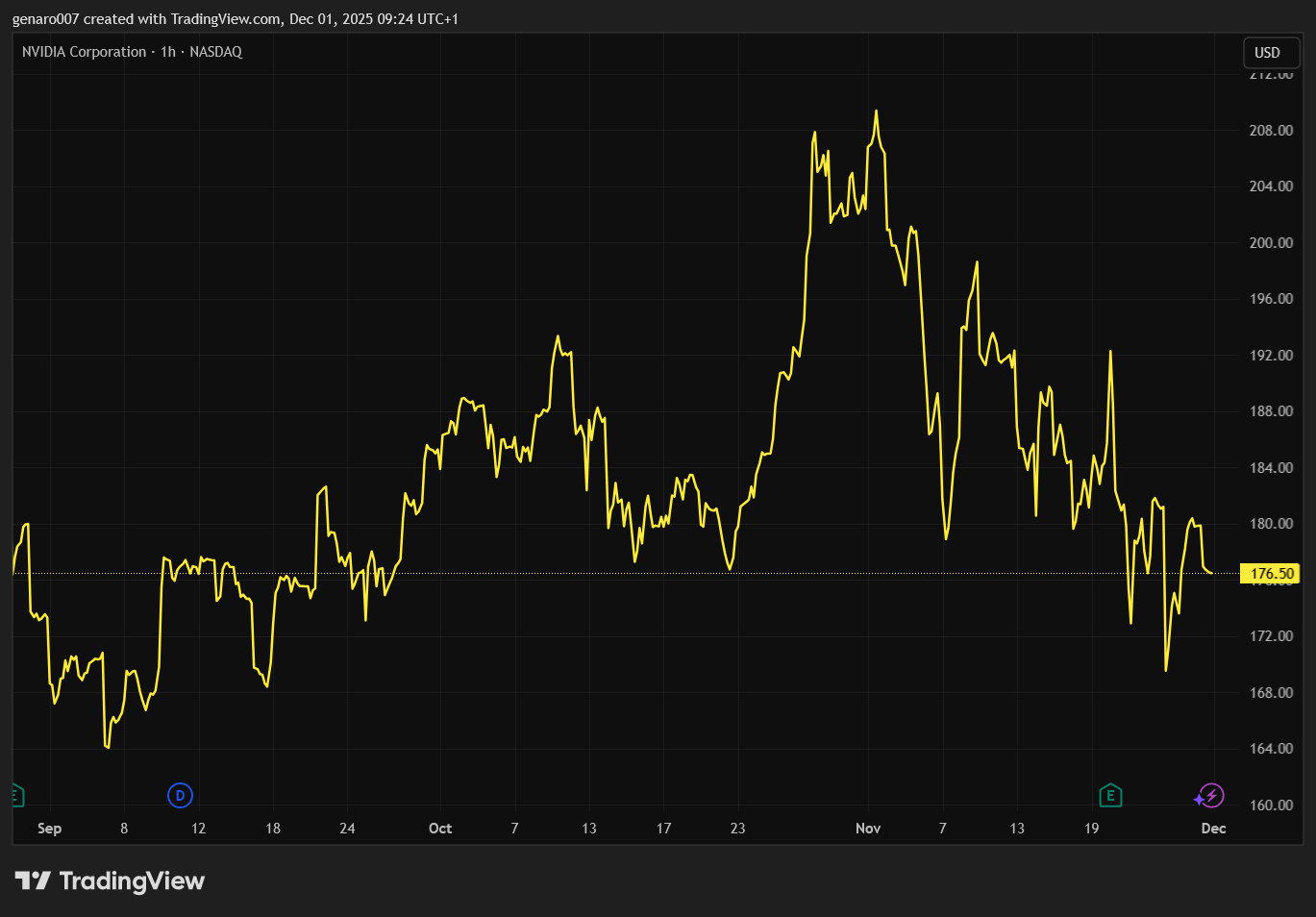Screen dimensions: 1316x917
Task: Click the 160.00 price level on axis
Action: (x=1271, y=805)
